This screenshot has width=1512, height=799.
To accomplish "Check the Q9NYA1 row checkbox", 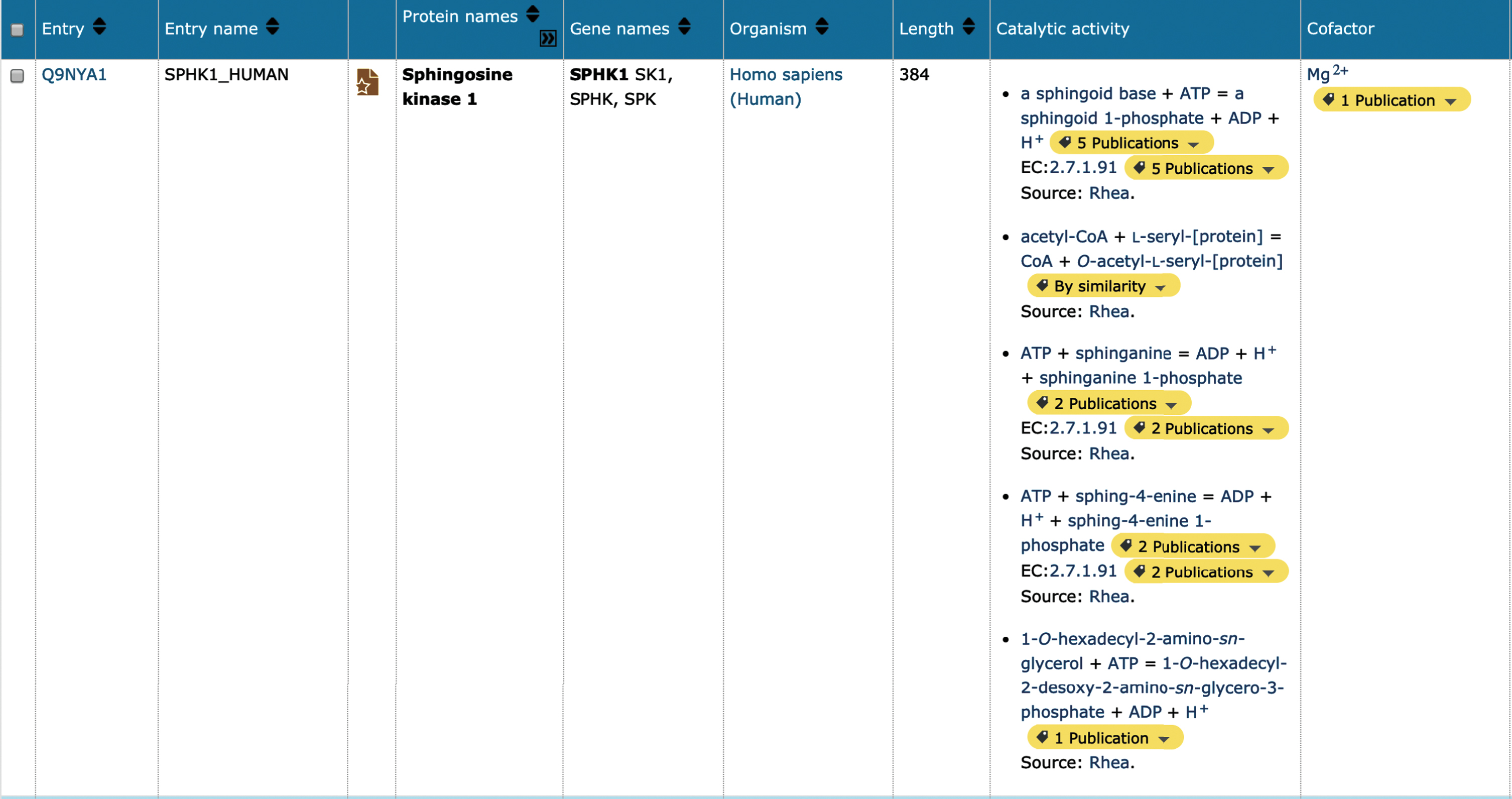I will 18,76.
